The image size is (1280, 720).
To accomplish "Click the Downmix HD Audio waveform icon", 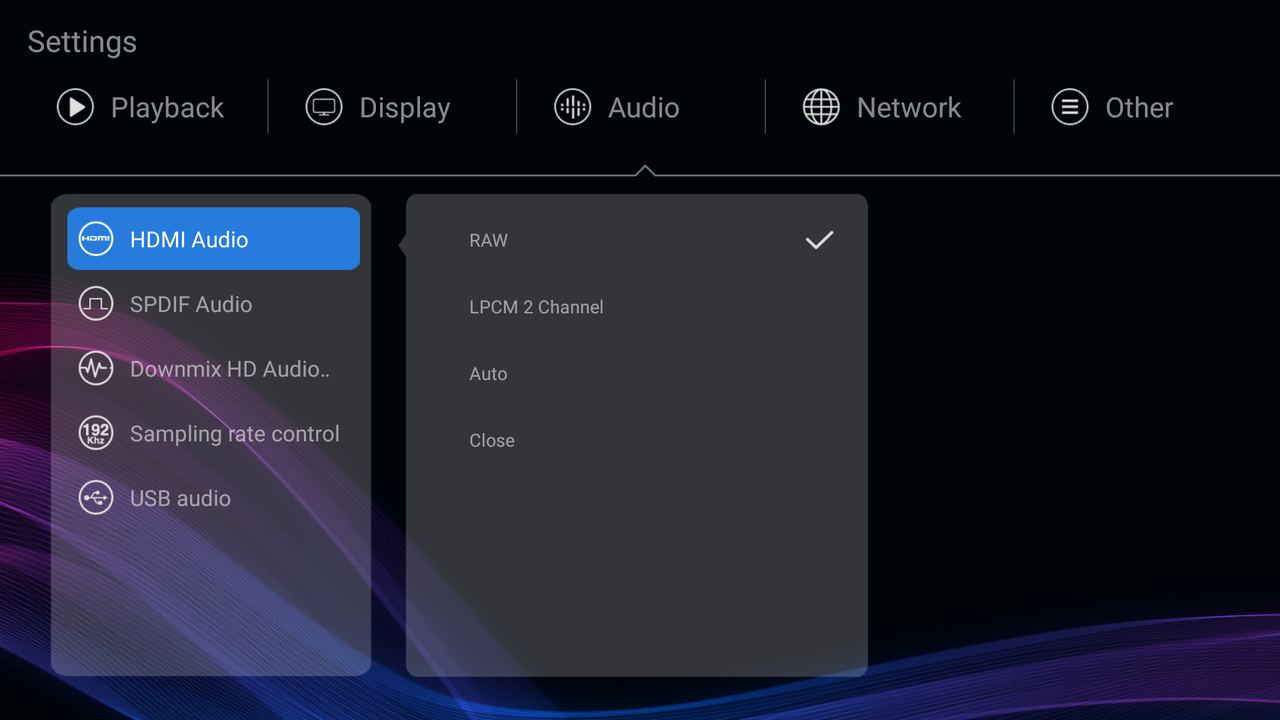I will click(x=96, y=369).
